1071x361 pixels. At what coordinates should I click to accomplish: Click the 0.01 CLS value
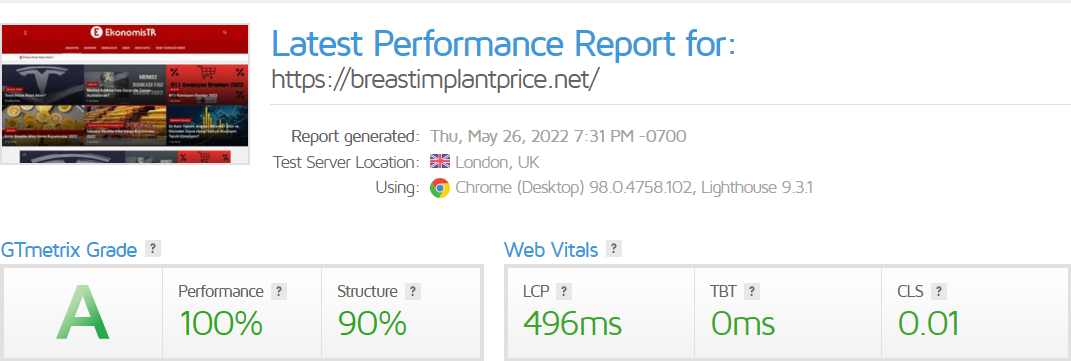(929, 323)
